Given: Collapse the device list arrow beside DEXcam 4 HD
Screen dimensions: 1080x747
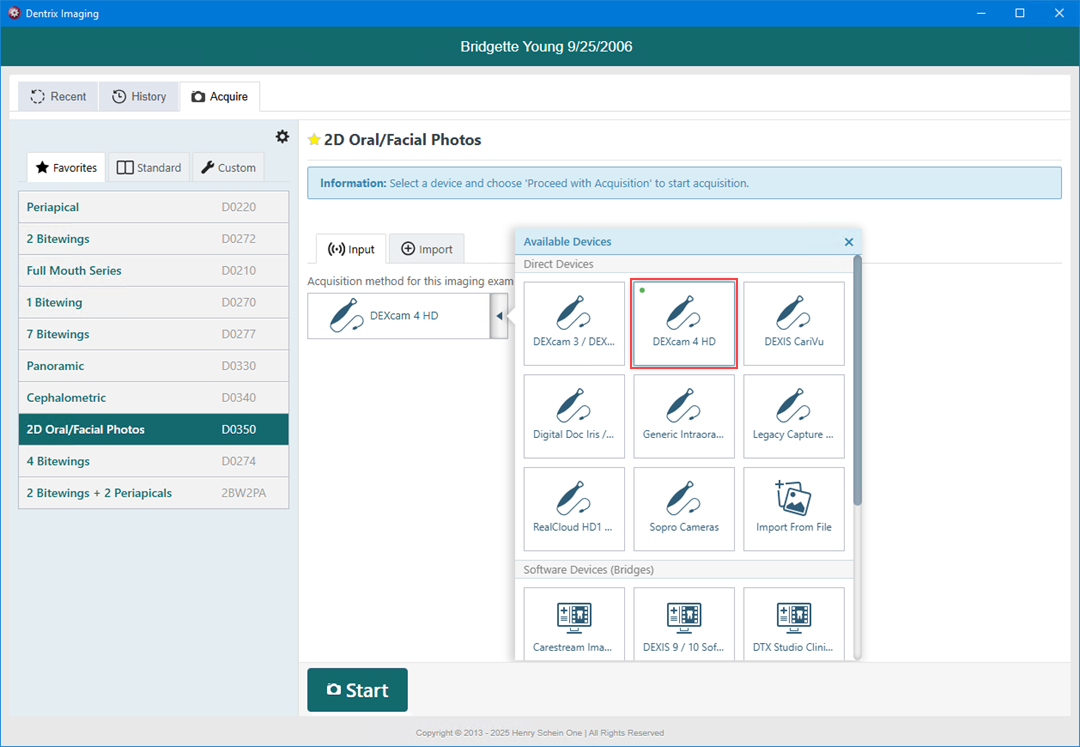Looking at the screenshot, I should click(499, 316).
